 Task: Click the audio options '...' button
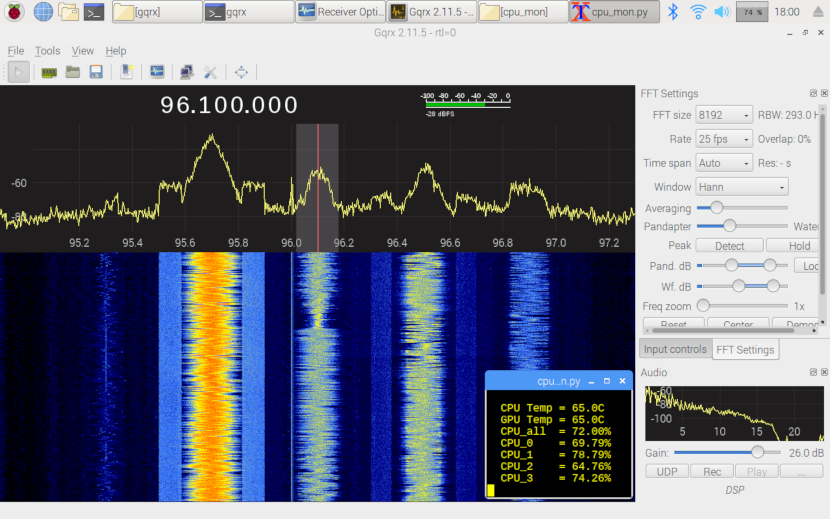click(801, 471)
